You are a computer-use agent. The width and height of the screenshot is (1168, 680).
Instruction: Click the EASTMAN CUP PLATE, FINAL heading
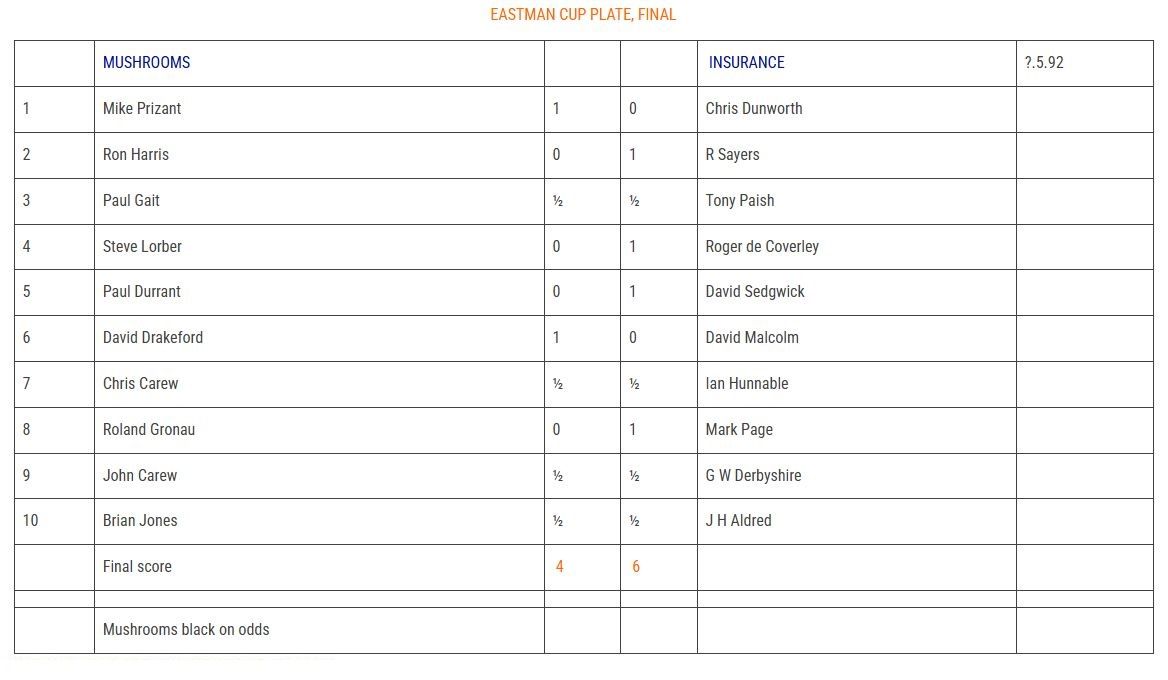(583, 14)
